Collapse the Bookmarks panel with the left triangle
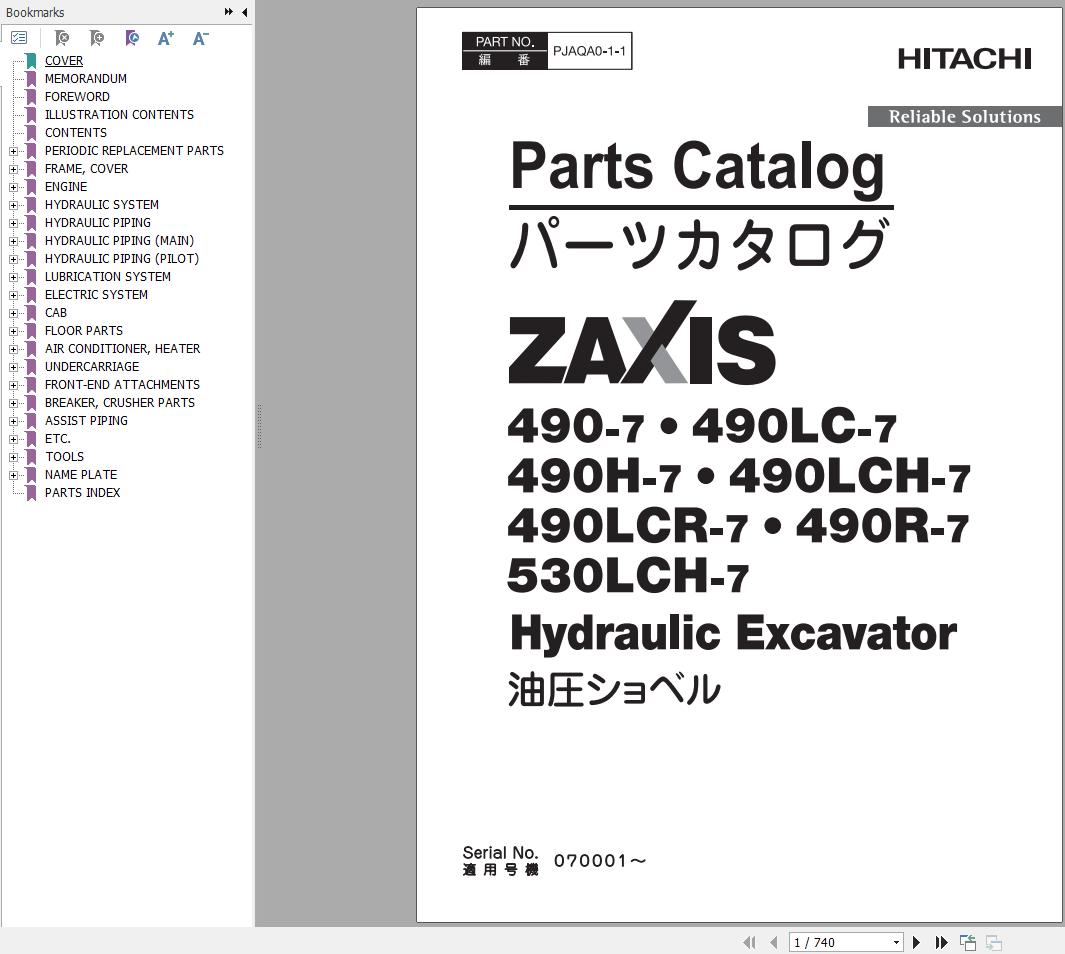Screen dimensions: 1065x954 [245, 12]
